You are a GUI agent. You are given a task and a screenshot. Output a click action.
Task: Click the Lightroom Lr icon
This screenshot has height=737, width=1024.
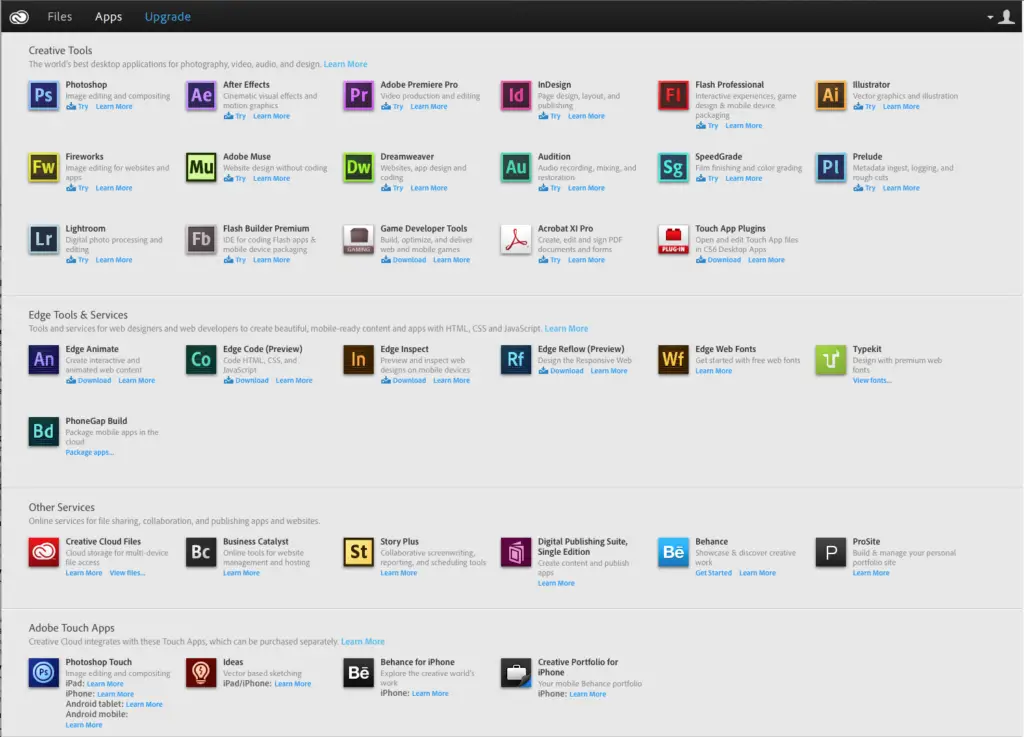[44, 240]
